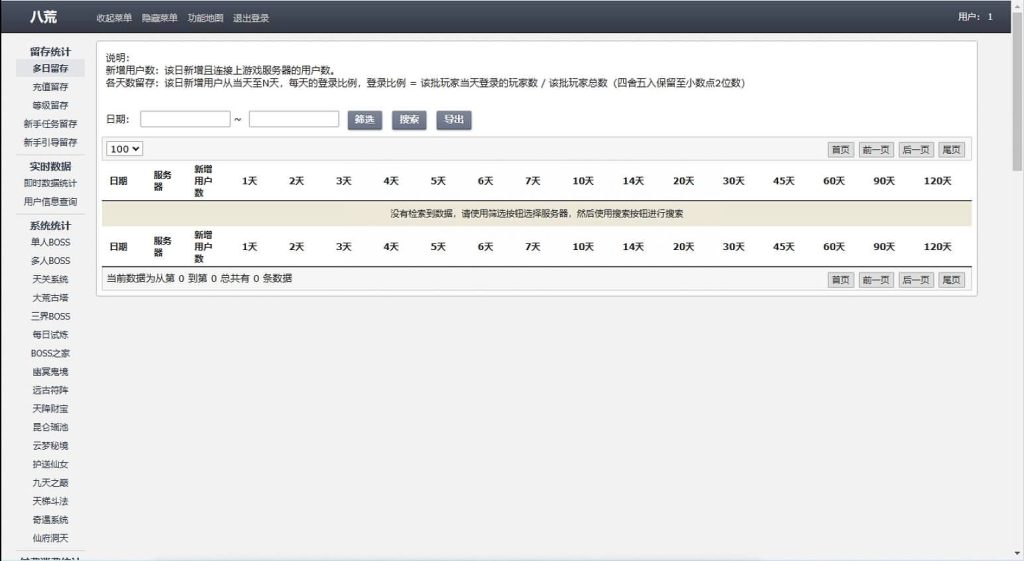Open 单人BOSS statistics
Image resolution: width=1024 pixels, height=561 pixels.
pyautogui.click(x=50, y=242)
